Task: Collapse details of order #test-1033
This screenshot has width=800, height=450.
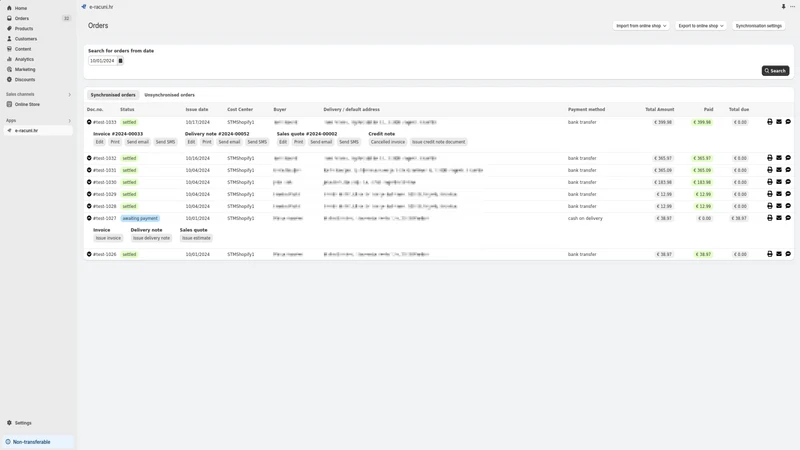Action: pos(89,122)
